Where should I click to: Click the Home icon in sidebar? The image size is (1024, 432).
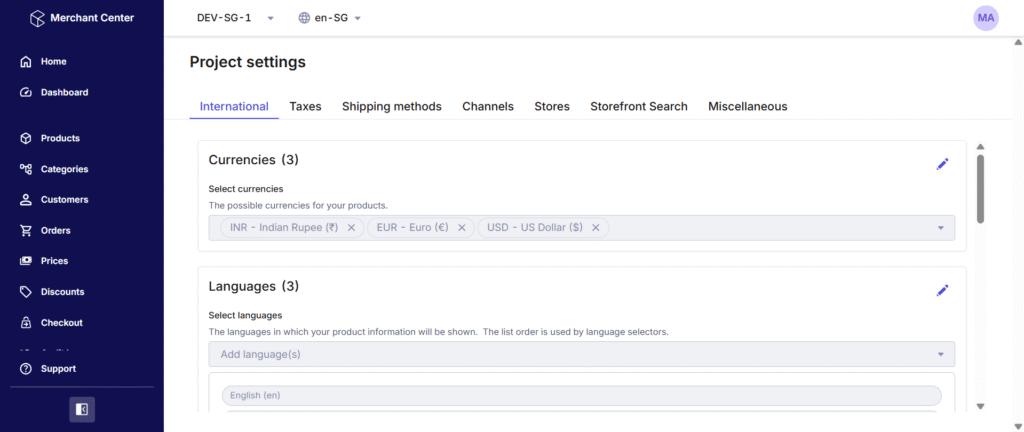coord(26,62)
